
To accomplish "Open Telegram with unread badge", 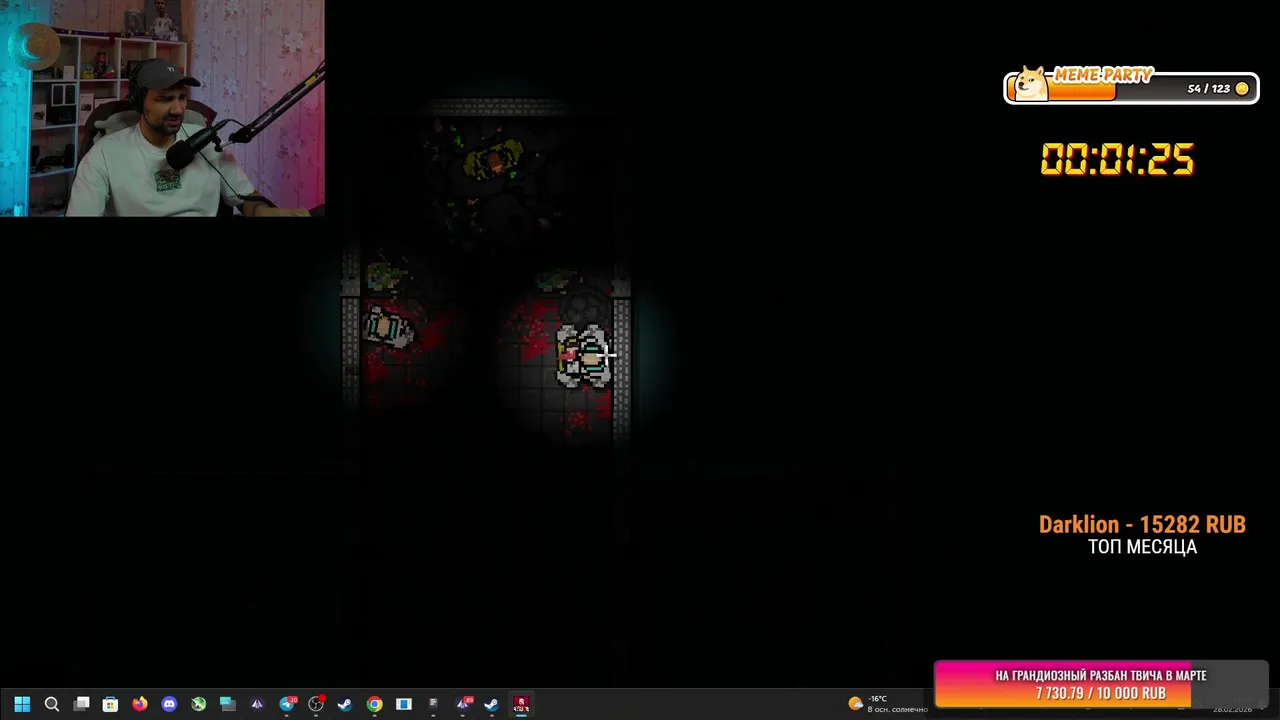I will pos(287,704).
